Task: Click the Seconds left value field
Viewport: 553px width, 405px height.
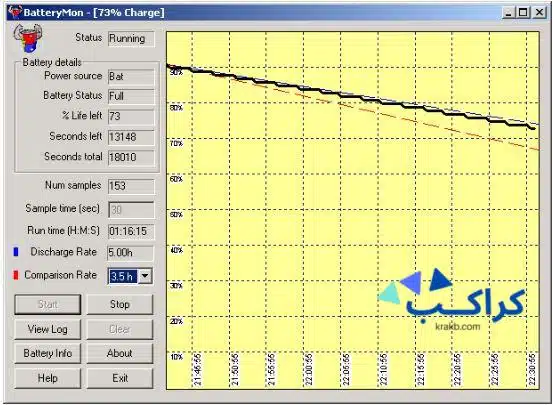Action: [x=131, y=137]
